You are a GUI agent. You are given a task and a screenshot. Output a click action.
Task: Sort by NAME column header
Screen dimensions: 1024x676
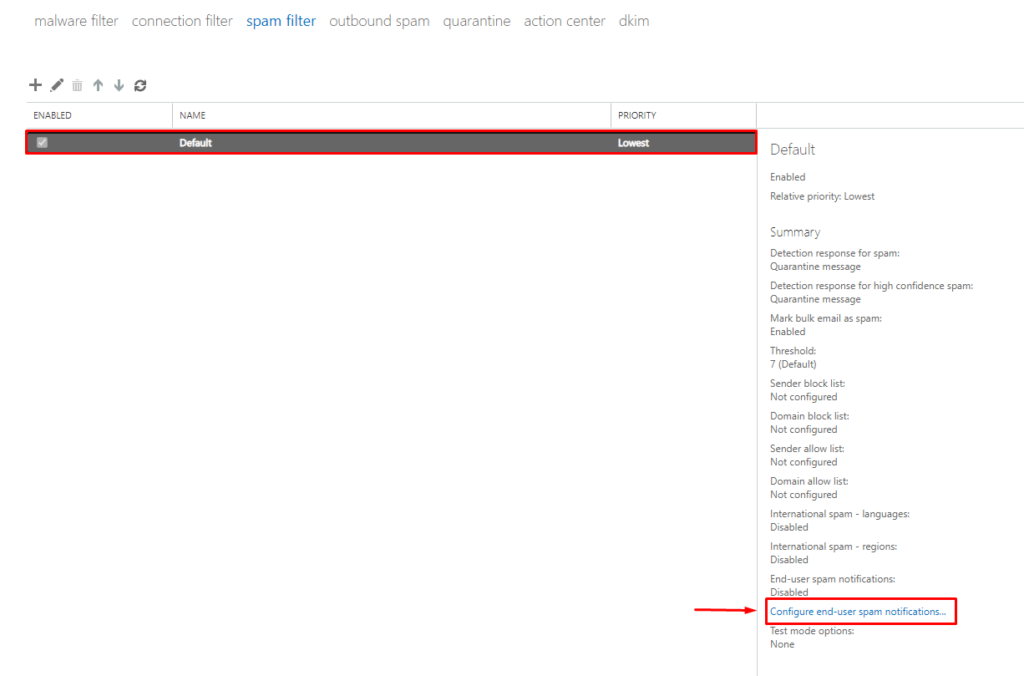click(x=193, y=116)
